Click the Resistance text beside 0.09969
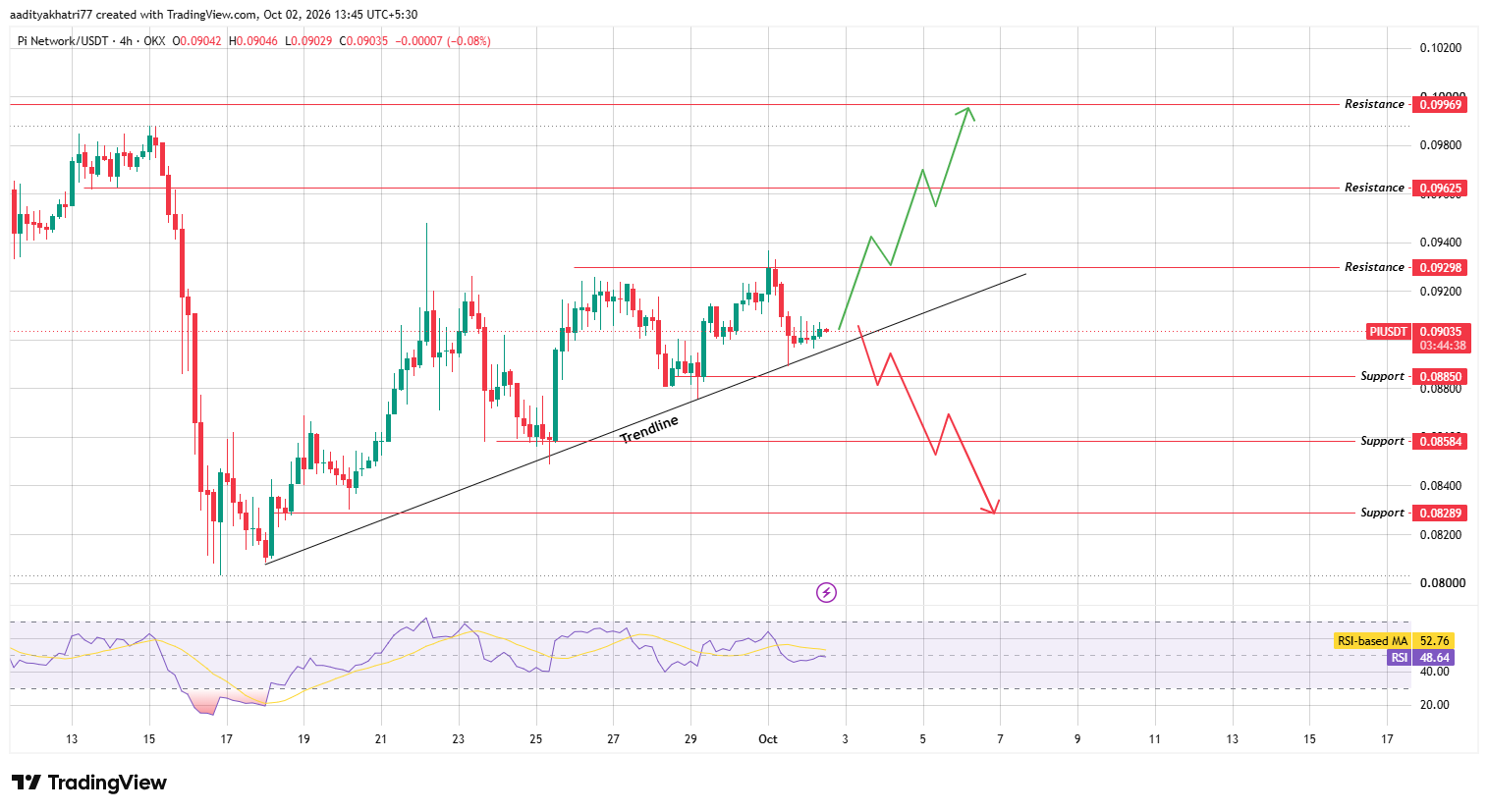The width and height of the screenshot is (1488, 812). click(x=1374, y=104)
